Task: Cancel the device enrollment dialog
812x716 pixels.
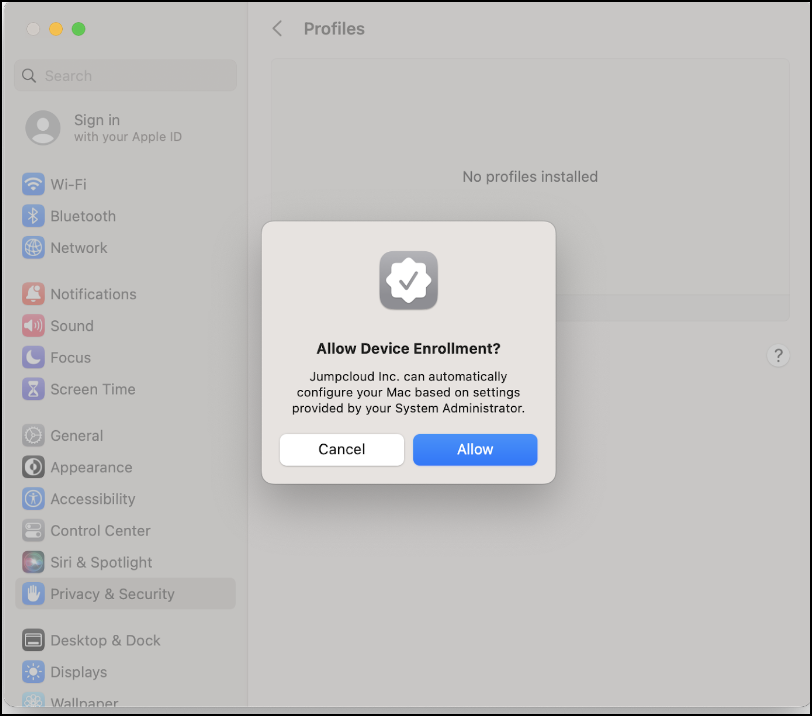Action: pos(341,450)
